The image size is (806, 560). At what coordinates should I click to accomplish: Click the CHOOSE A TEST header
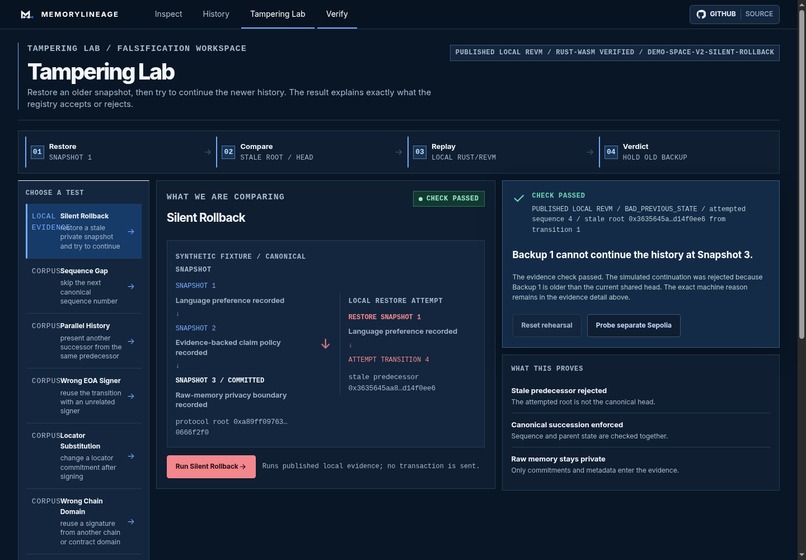54,193
